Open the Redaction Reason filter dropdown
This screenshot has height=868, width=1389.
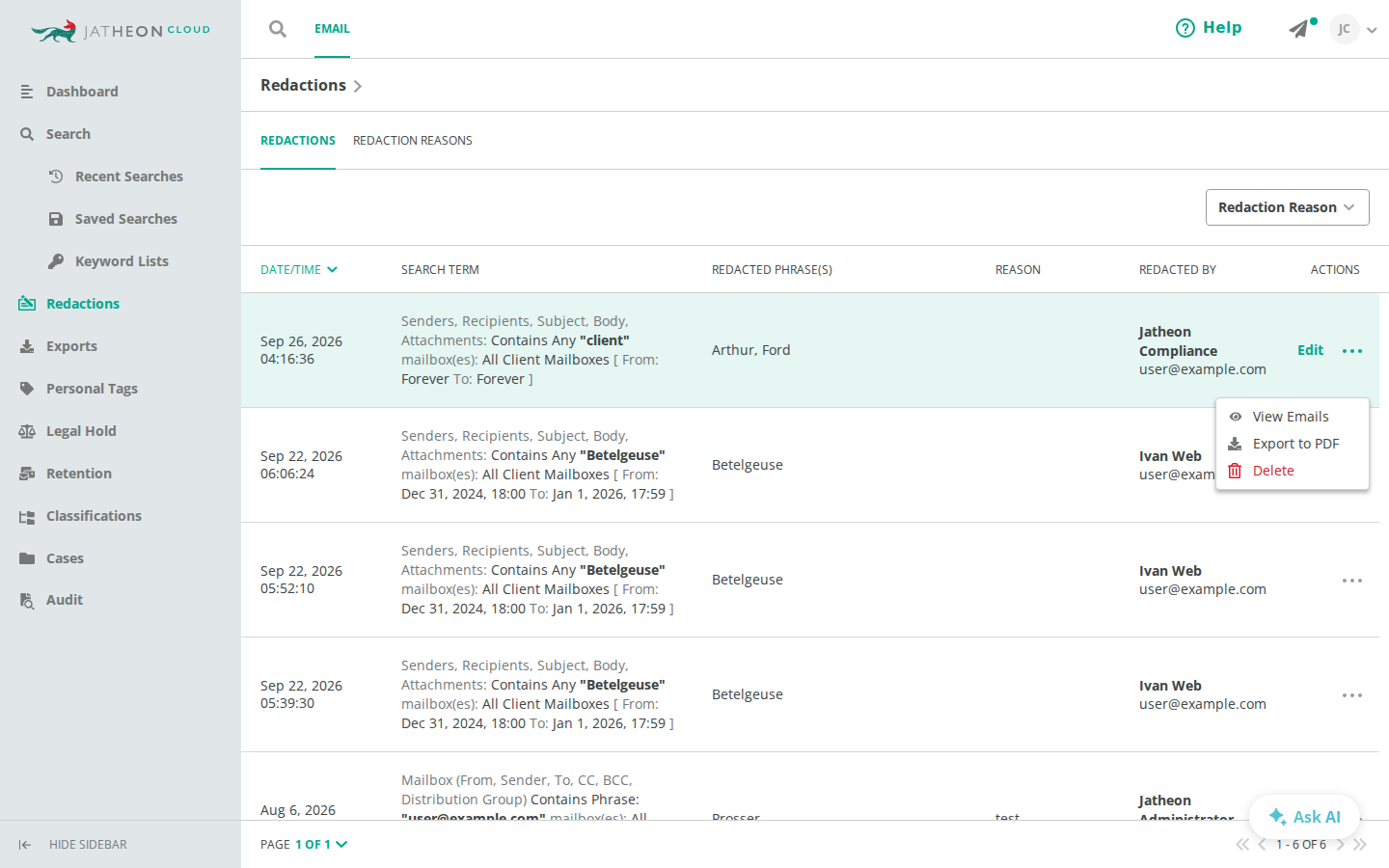pos(1287,207)
